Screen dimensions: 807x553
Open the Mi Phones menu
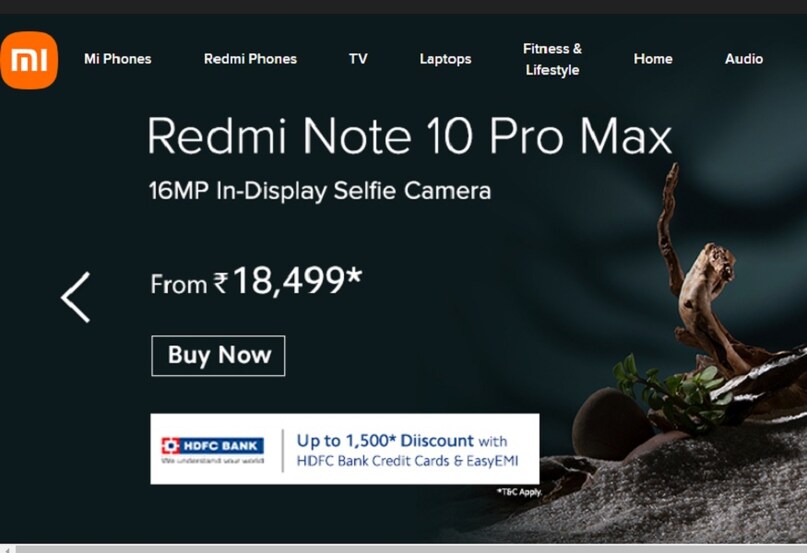[118, 59]
